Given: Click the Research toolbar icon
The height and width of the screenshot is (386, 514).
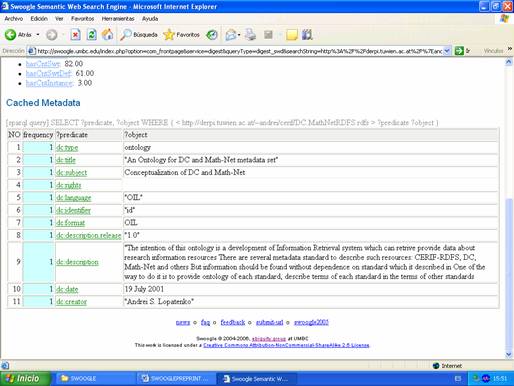Looking at the screenshot, I should 307,35.
